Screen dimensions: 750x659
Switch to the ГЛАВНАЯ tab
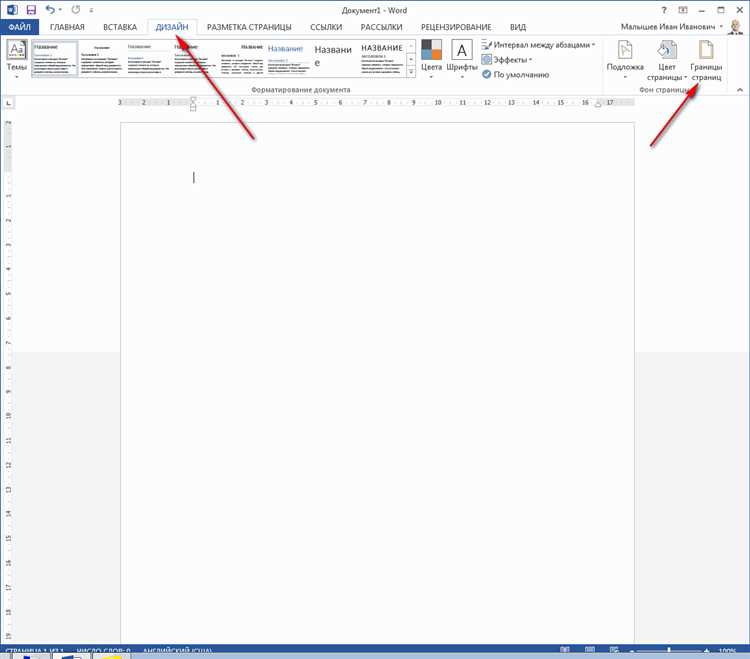click(67, 27)
